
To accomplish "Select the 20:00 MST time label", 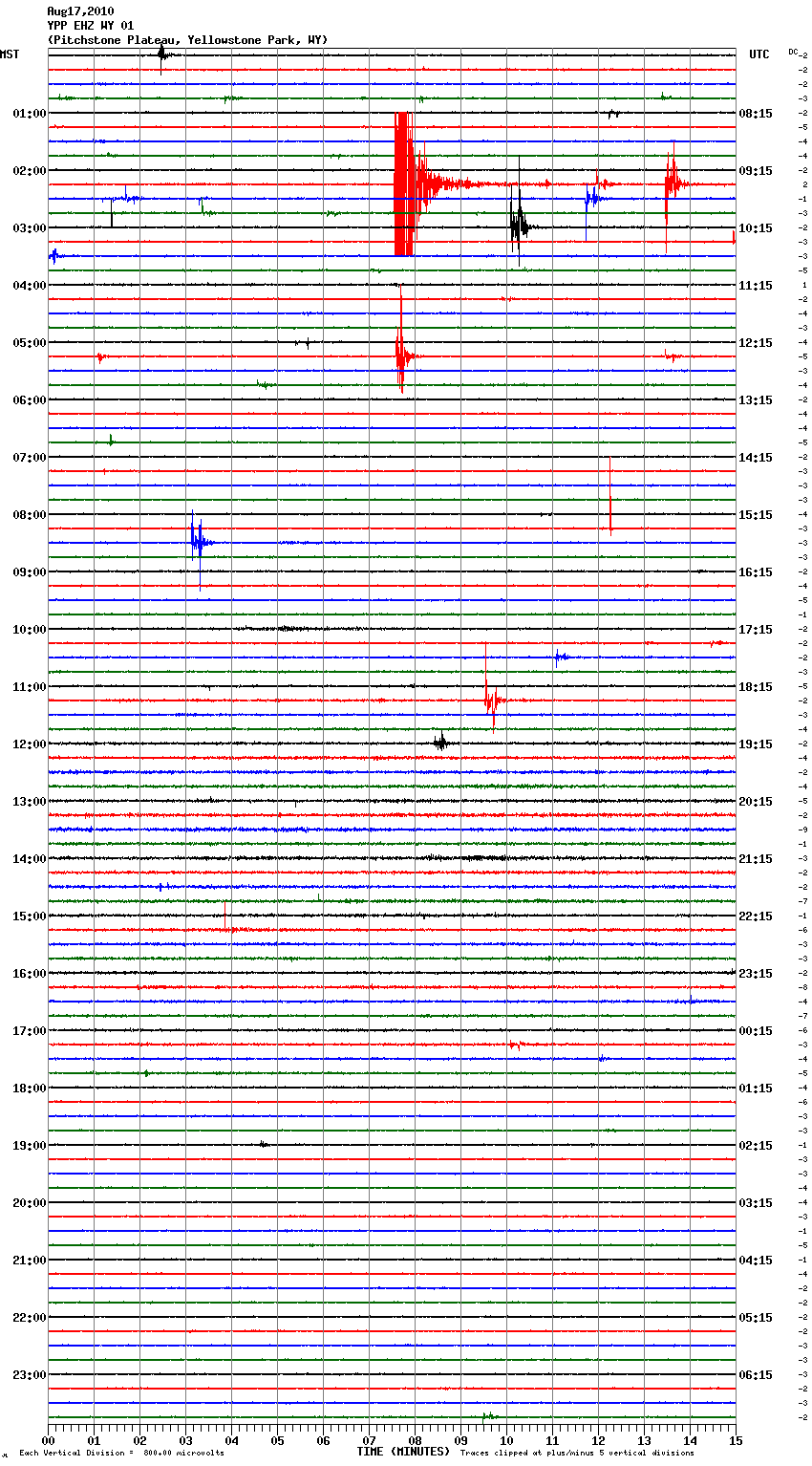I will coord(29,1202).
